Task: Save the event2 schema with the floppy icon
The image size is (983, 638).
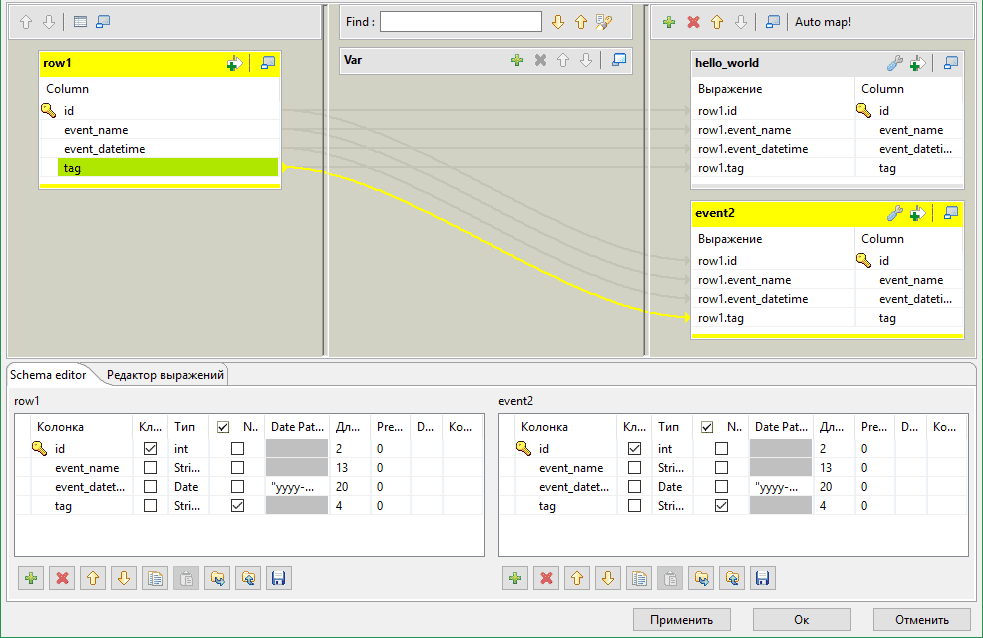Action: [763, 578]
